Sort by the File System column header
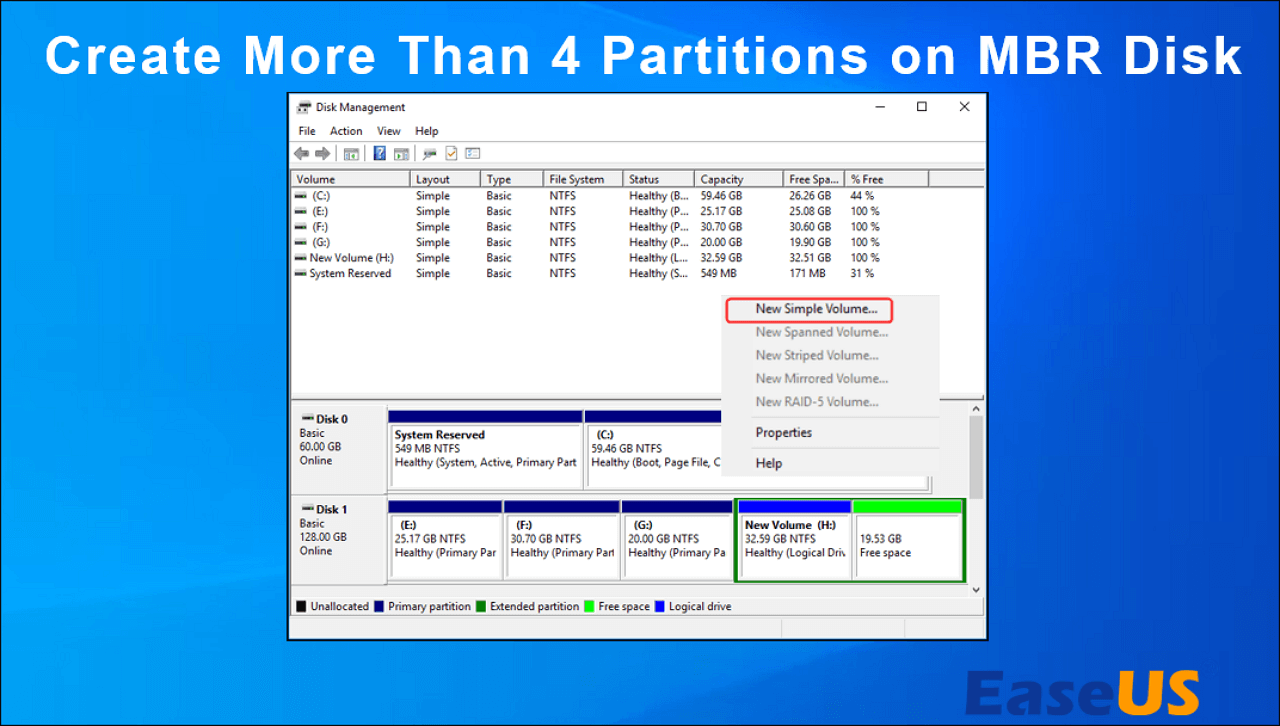The width and height of the screenshot is (1280, 726). (x=583, y=179)
